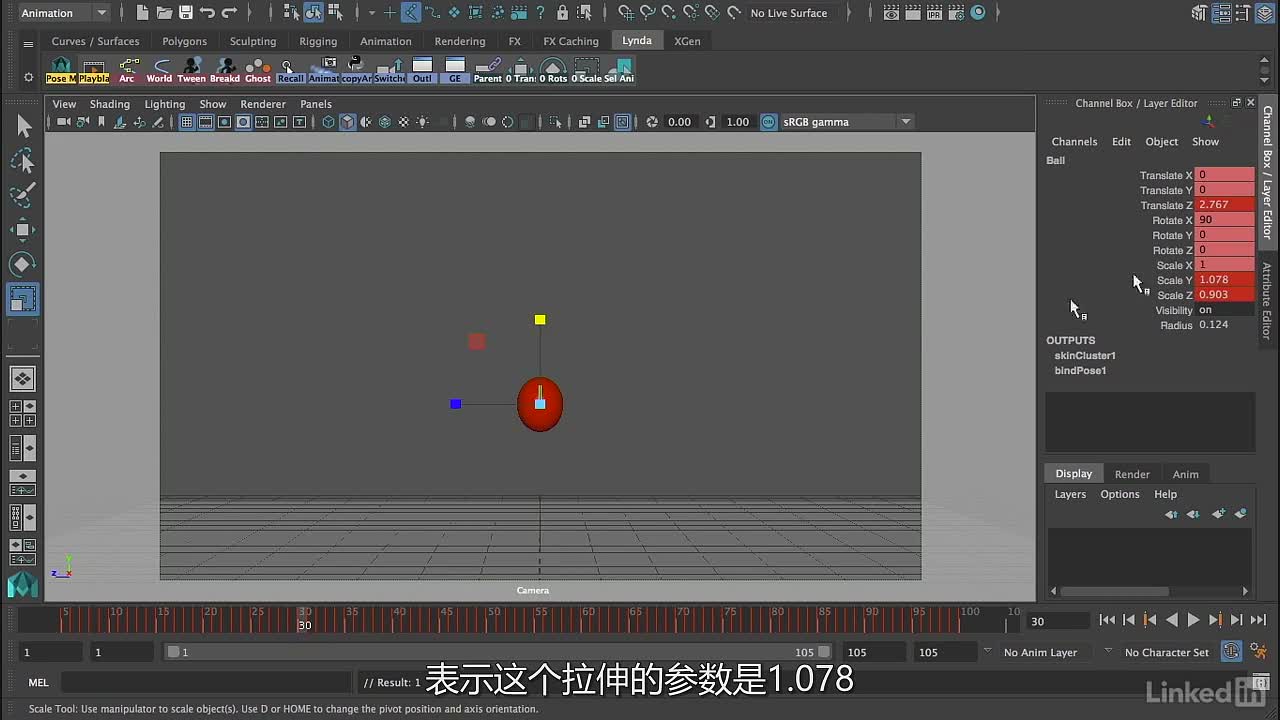The image size is (1280, 720).
Task: Save the scene with floppy disk icon
Action: pos(184,13)
